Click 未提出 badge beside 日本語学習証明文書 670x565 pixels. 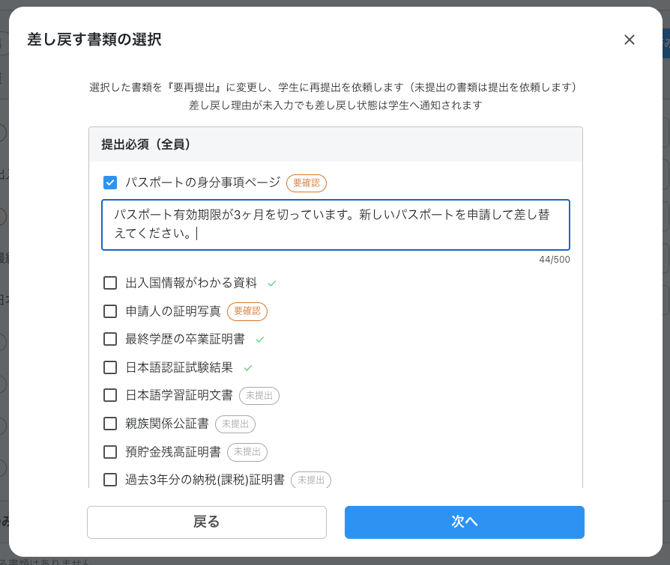pos(259,396)
